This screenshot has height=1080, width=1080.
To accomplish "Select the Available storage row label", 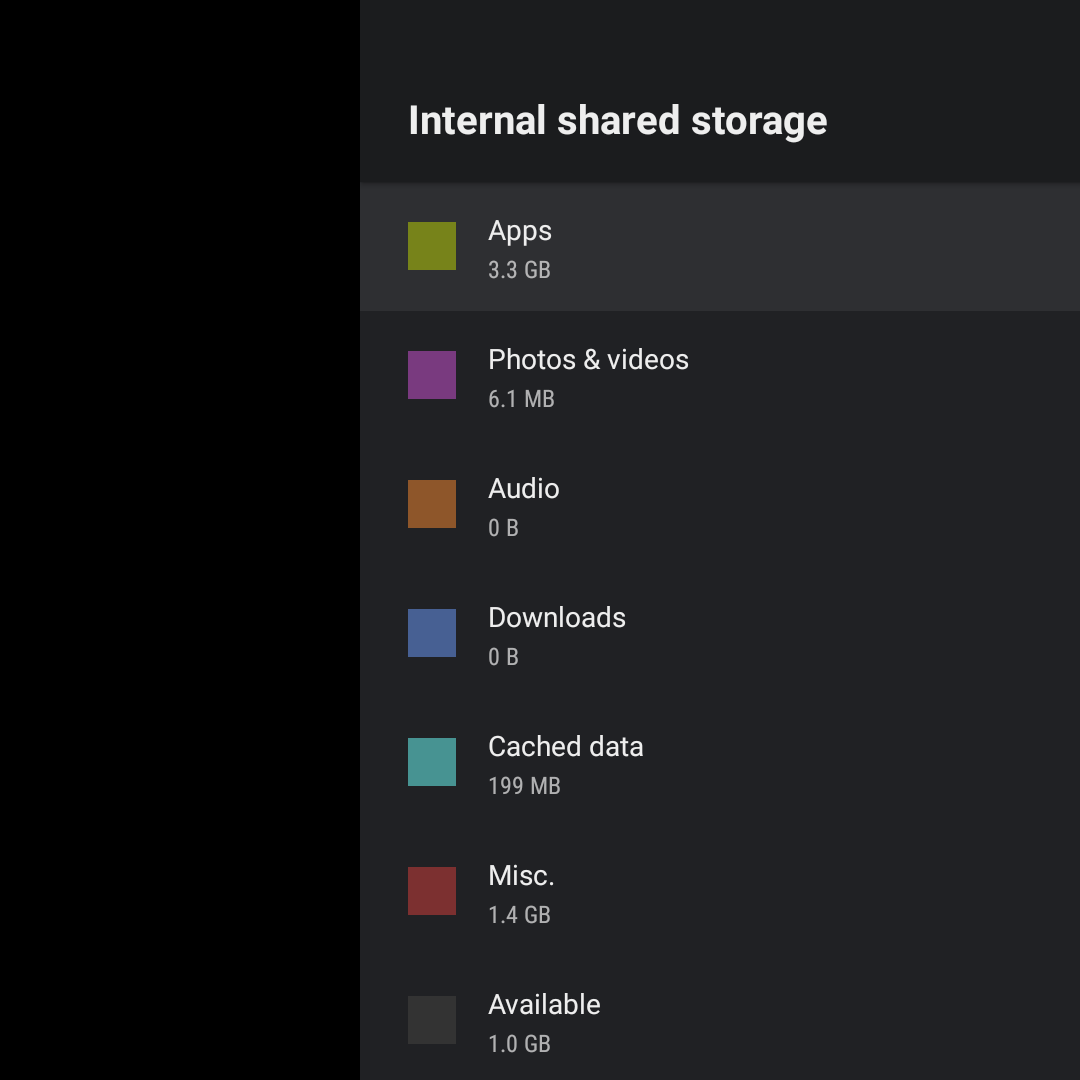I will (544, 1005).
